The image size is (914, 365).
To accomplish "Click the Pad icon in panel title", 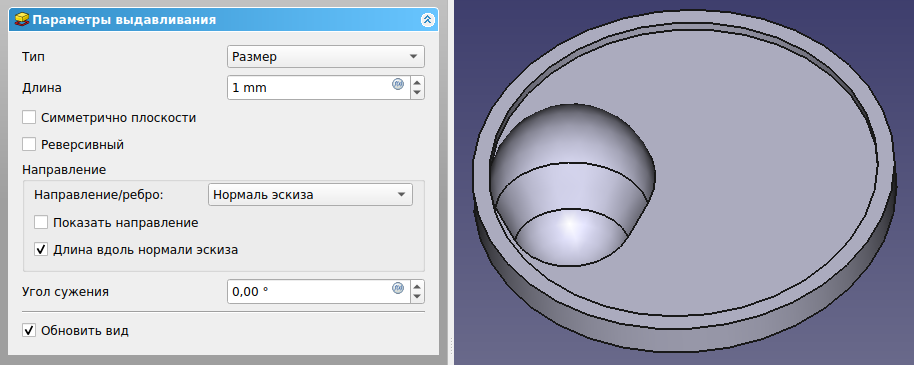I will click(x=22, y=20).
